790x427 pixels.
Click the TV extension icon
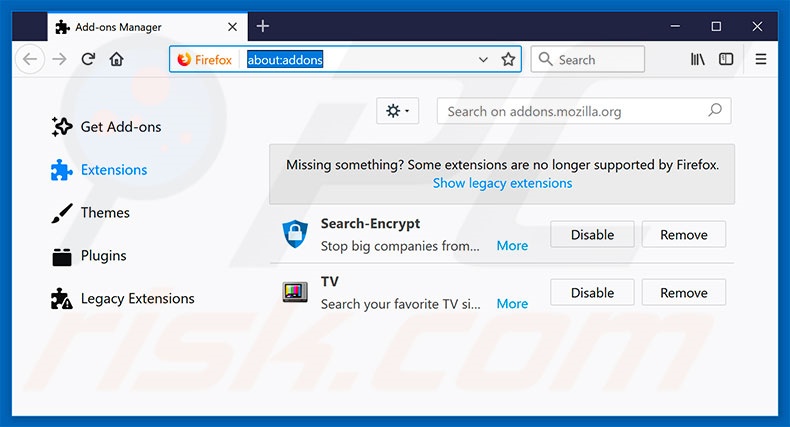(295, 292)
